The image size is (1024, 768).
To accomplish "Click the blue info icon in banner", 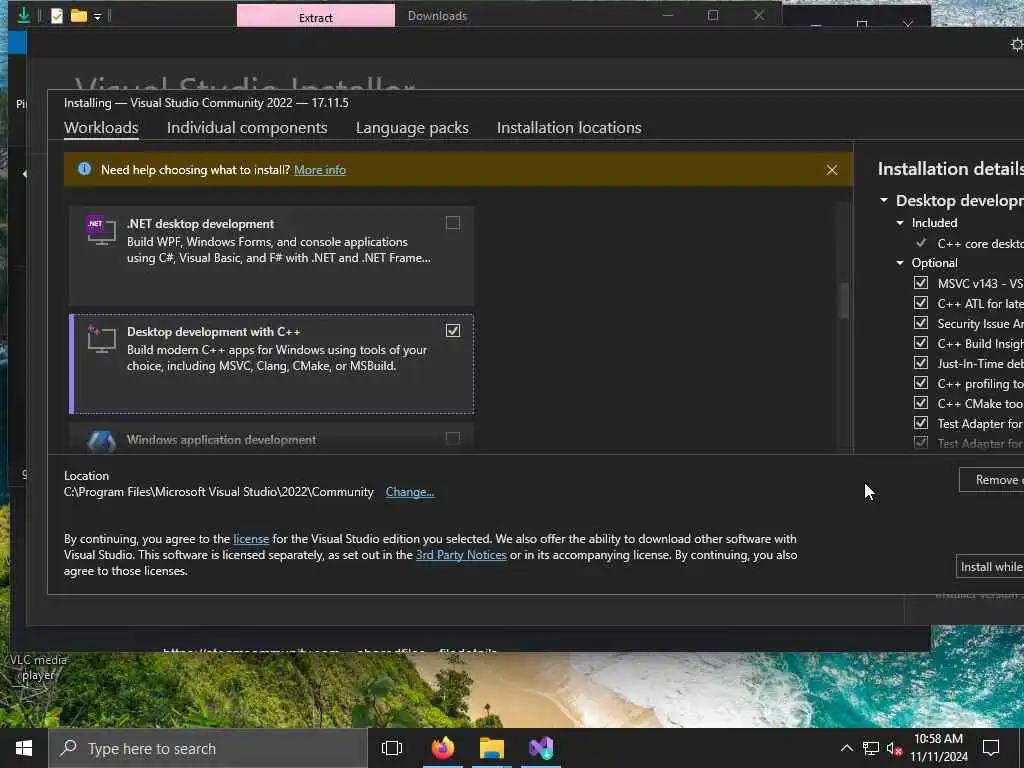I will click(x=84, y=169).
